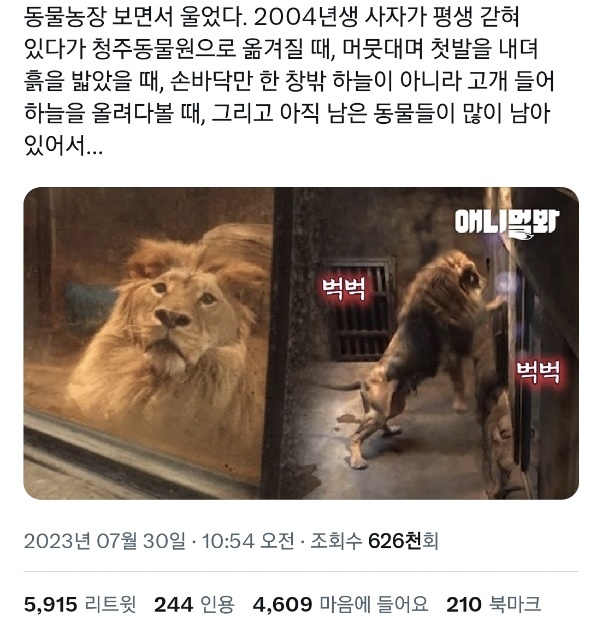Screen dimensions: 602x634
Task: Open the right photo of lion scratching wall
Action: (427, 343)
